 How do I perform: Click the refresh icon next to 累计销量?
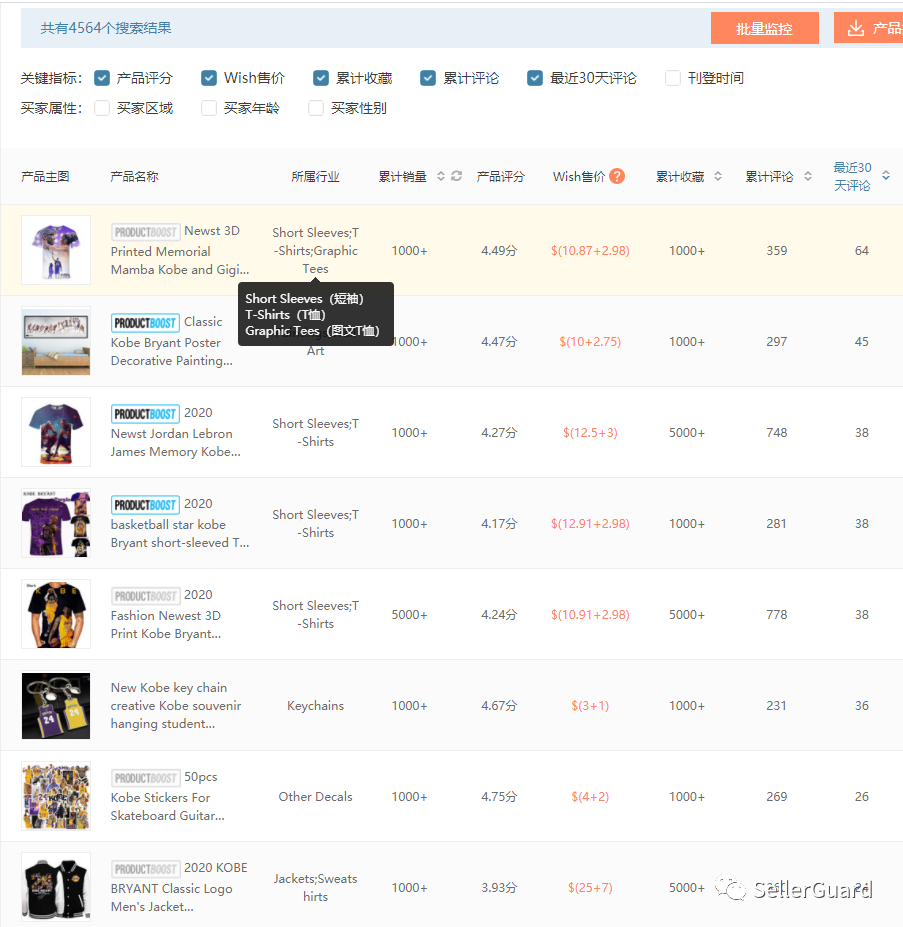(x=457, y=176)
